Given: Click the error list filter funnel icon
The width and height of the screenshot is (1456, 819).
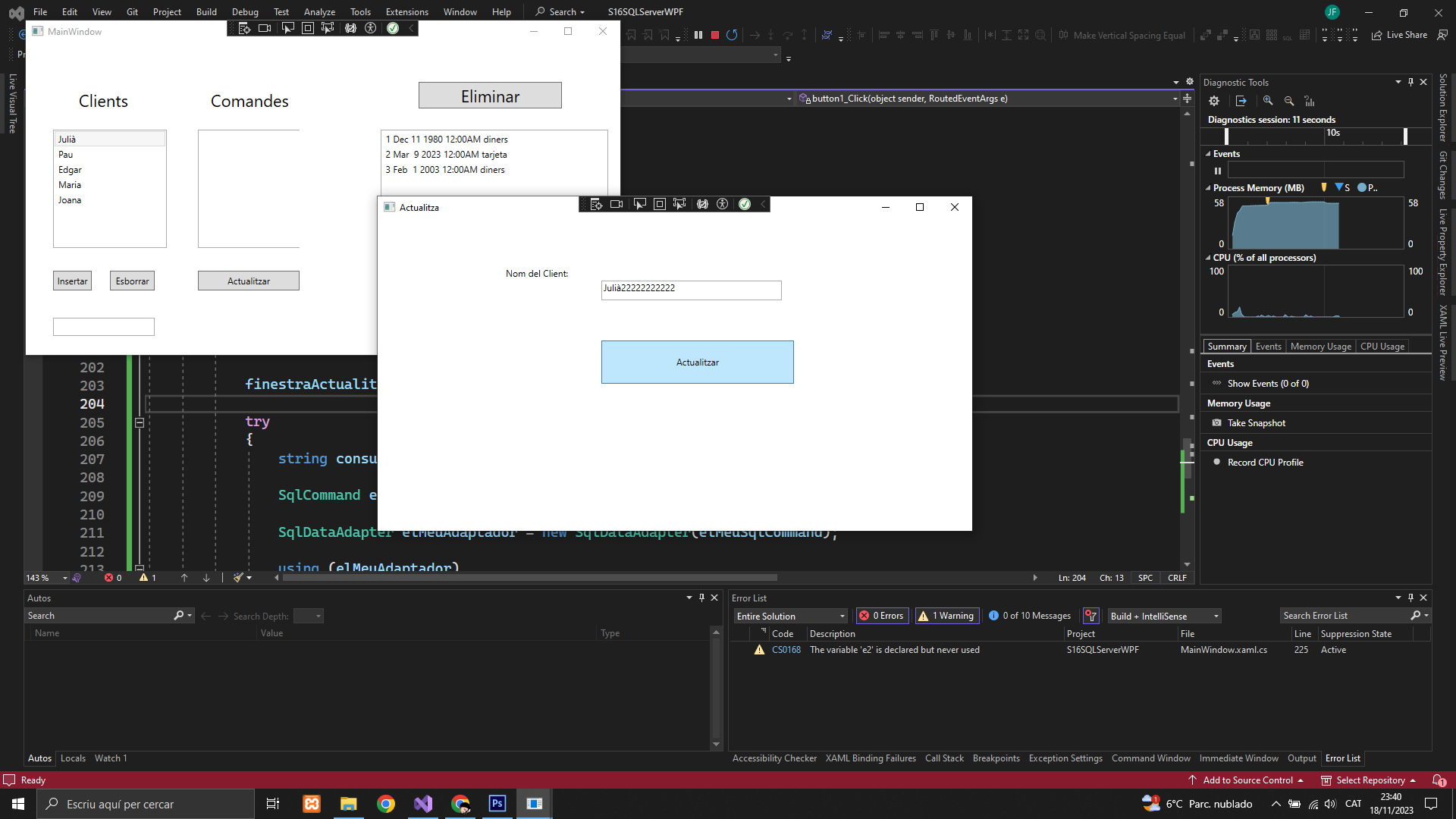Looking at the screenshot, I should [x=1090, y=616].
